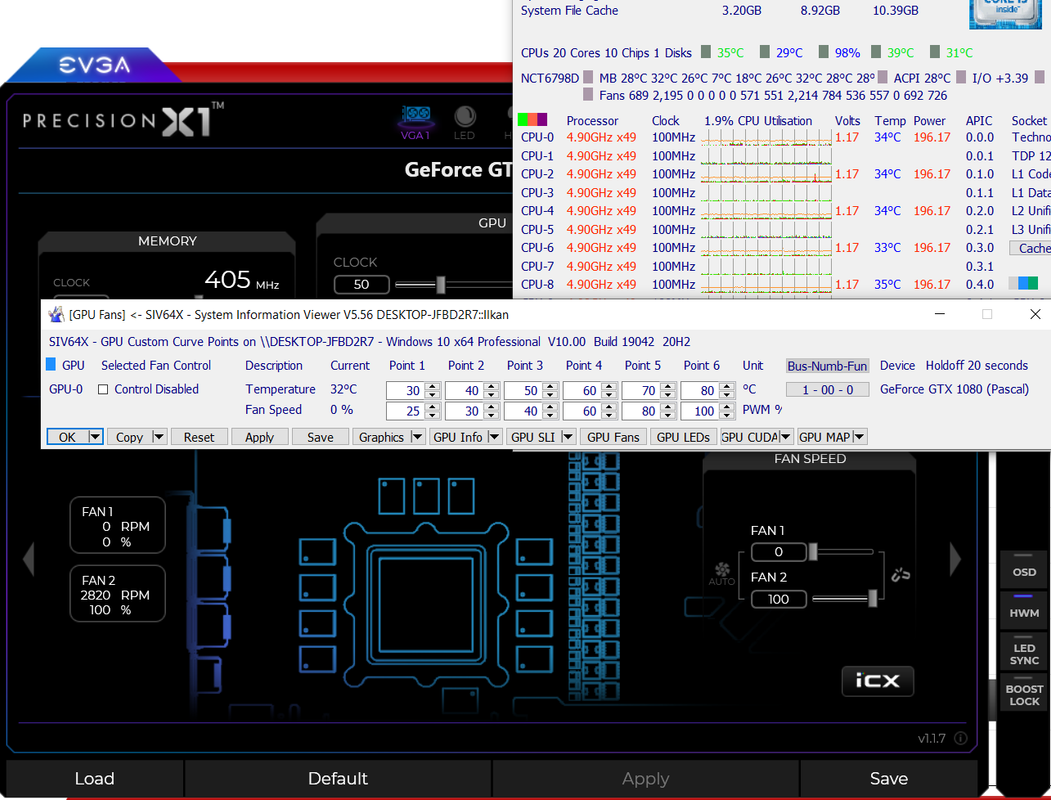
Task: Click the SIV wizard icon in GPU Fans title bar
Action: (56, 314)
